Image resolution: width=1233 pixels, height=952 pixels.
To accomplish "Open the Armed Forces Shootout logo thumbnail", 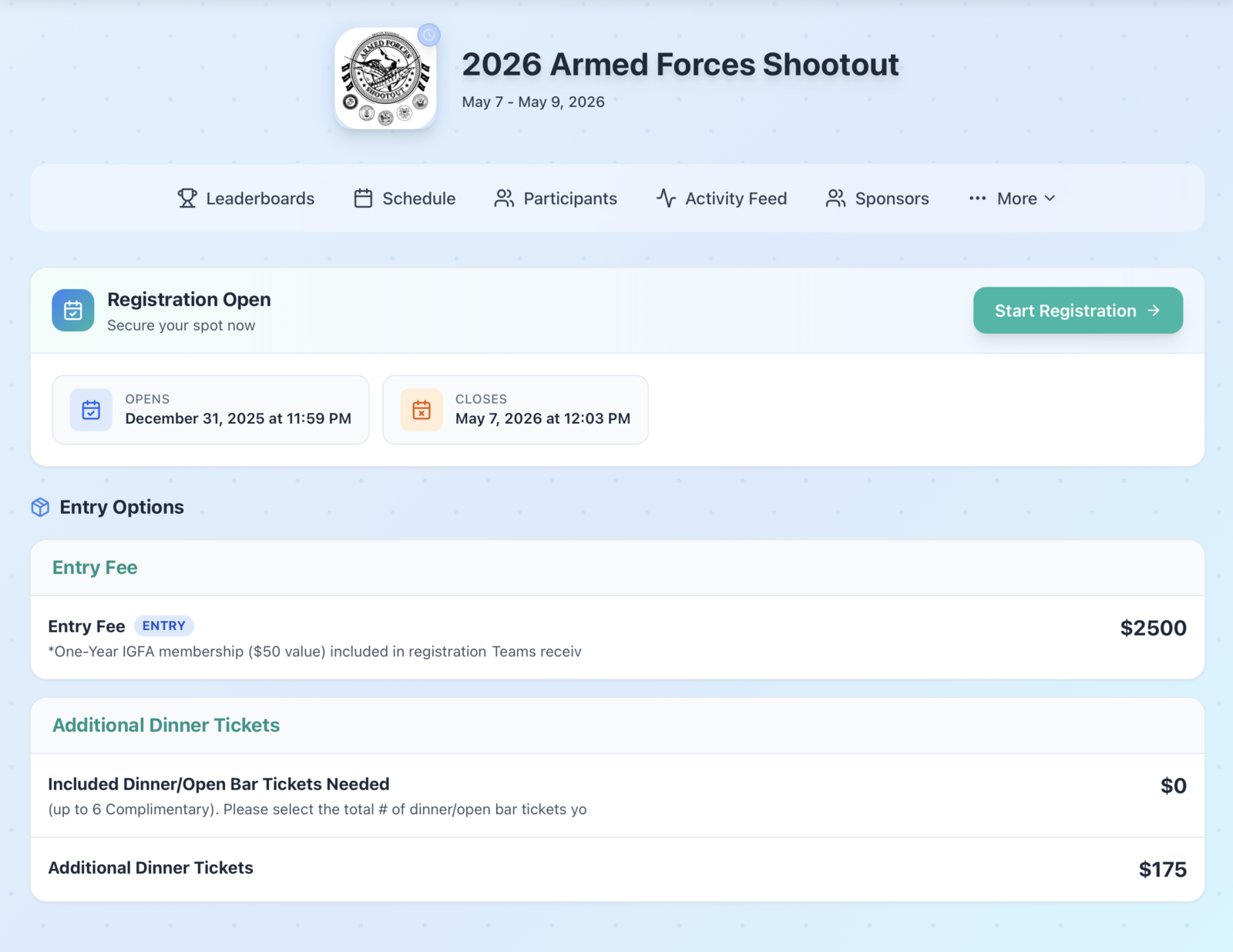I will (x=385, y=79).
